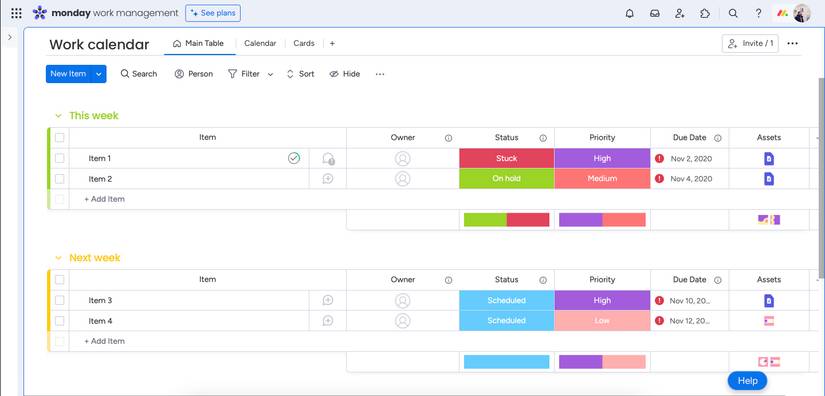Screen dimensions: 825x396
Task: Open board Search
Action: (x=139, y=74)
